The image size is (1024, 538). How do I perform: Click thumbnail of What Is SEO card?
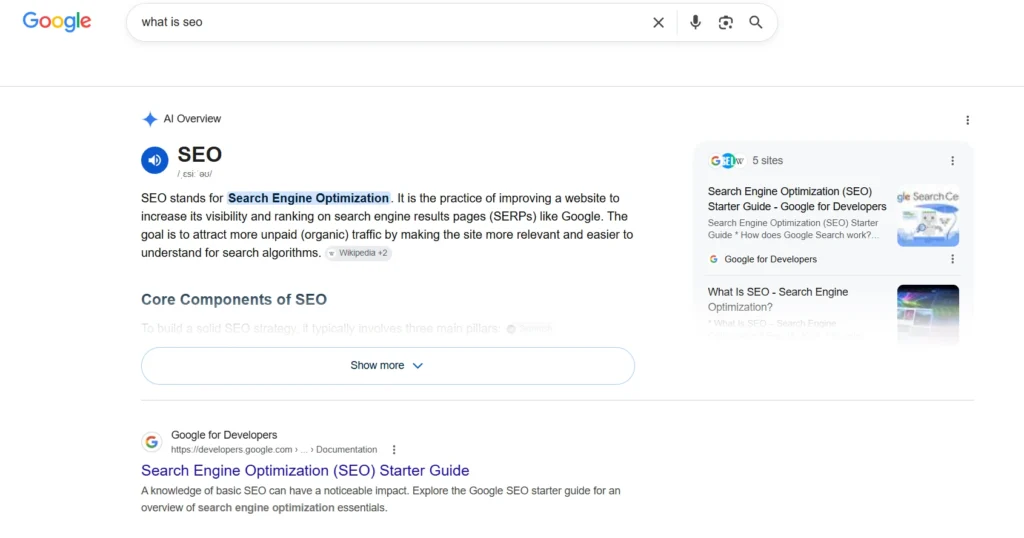(x=928, y=313)
